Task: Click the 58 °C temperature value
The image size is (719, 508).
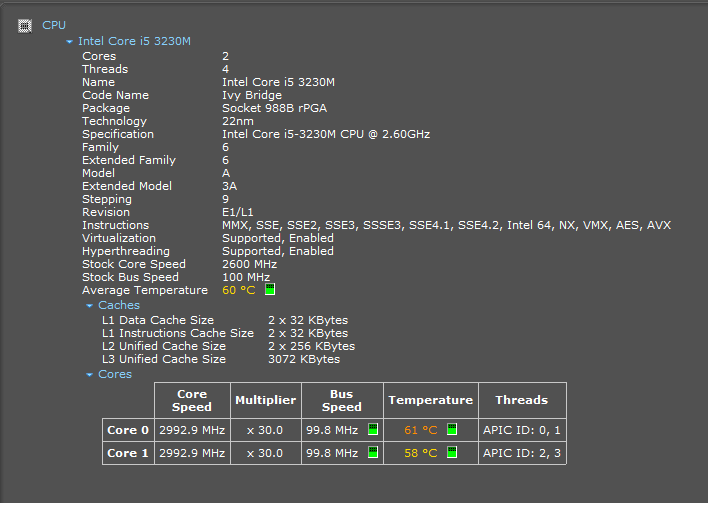Action: (x=420, y=453)
